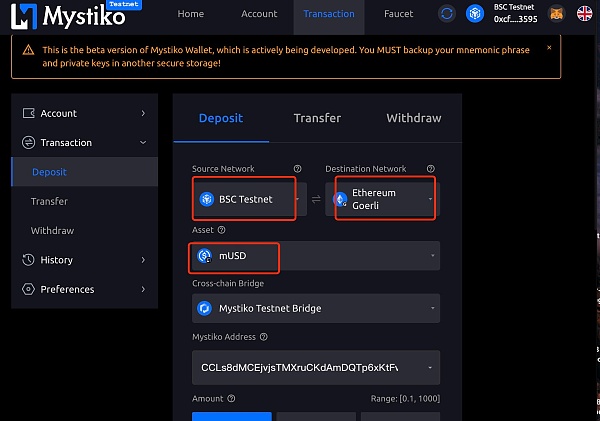Collapse the Transaction sidebar section
The image size is (600, 421).
coord(85,142)
